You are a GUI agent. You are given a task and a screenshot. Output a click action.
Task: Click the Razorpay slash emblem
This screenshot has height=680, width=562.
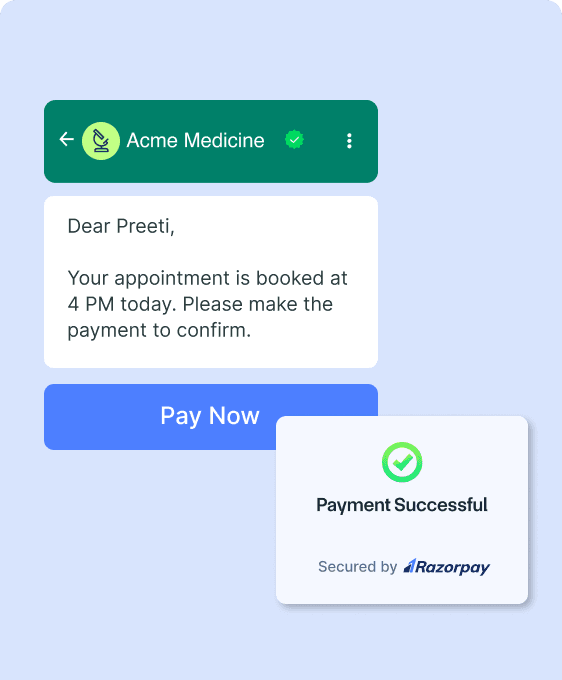click(x=409, y=566)
